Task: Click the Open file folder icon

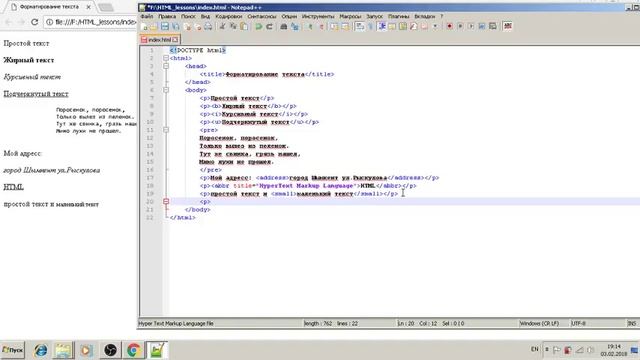Action: click(153, 27)
